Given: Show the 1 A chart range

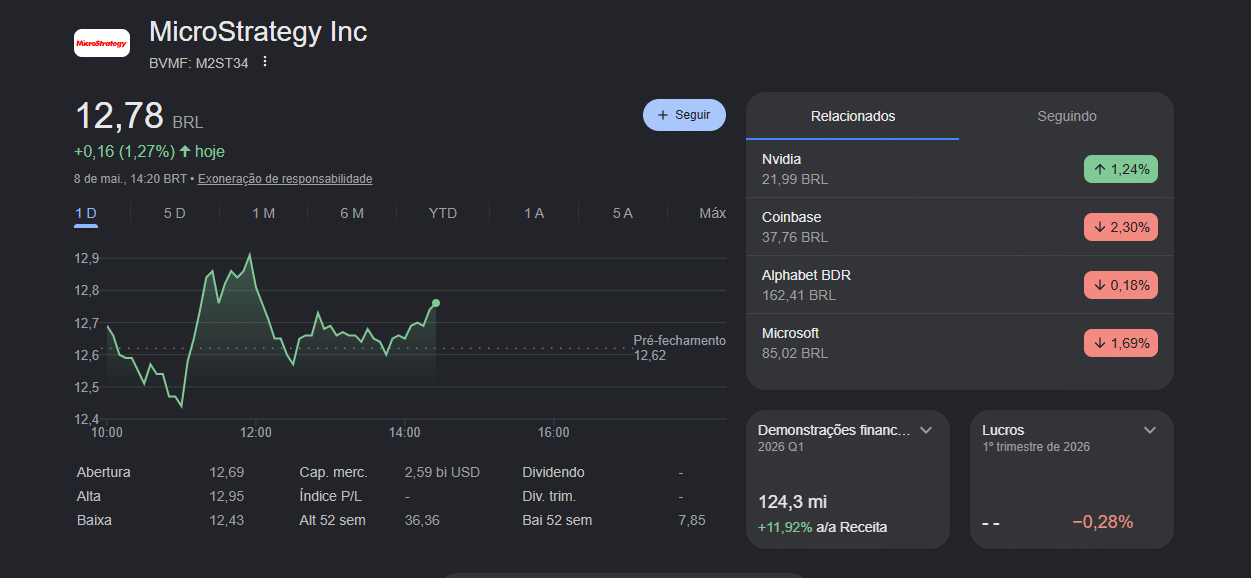Looking at the screenshot, I should click(534, 213).
